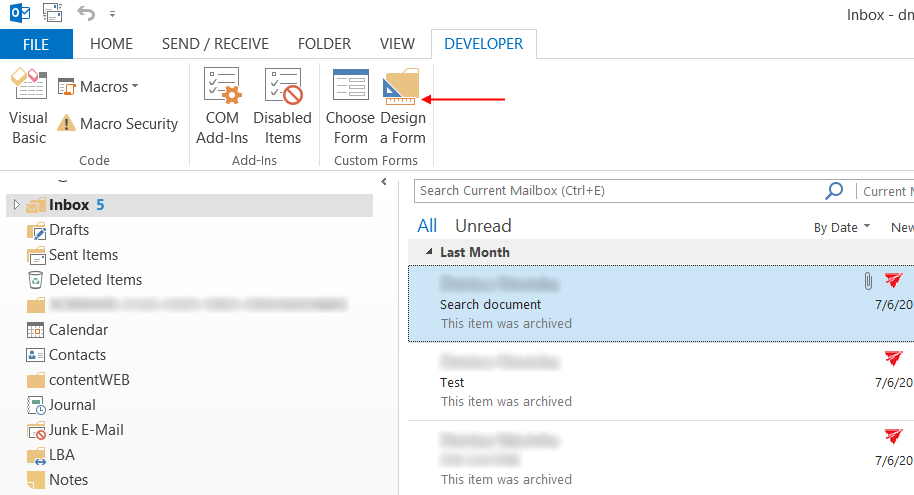Toggle flag on the Test email

coord(893,358)
